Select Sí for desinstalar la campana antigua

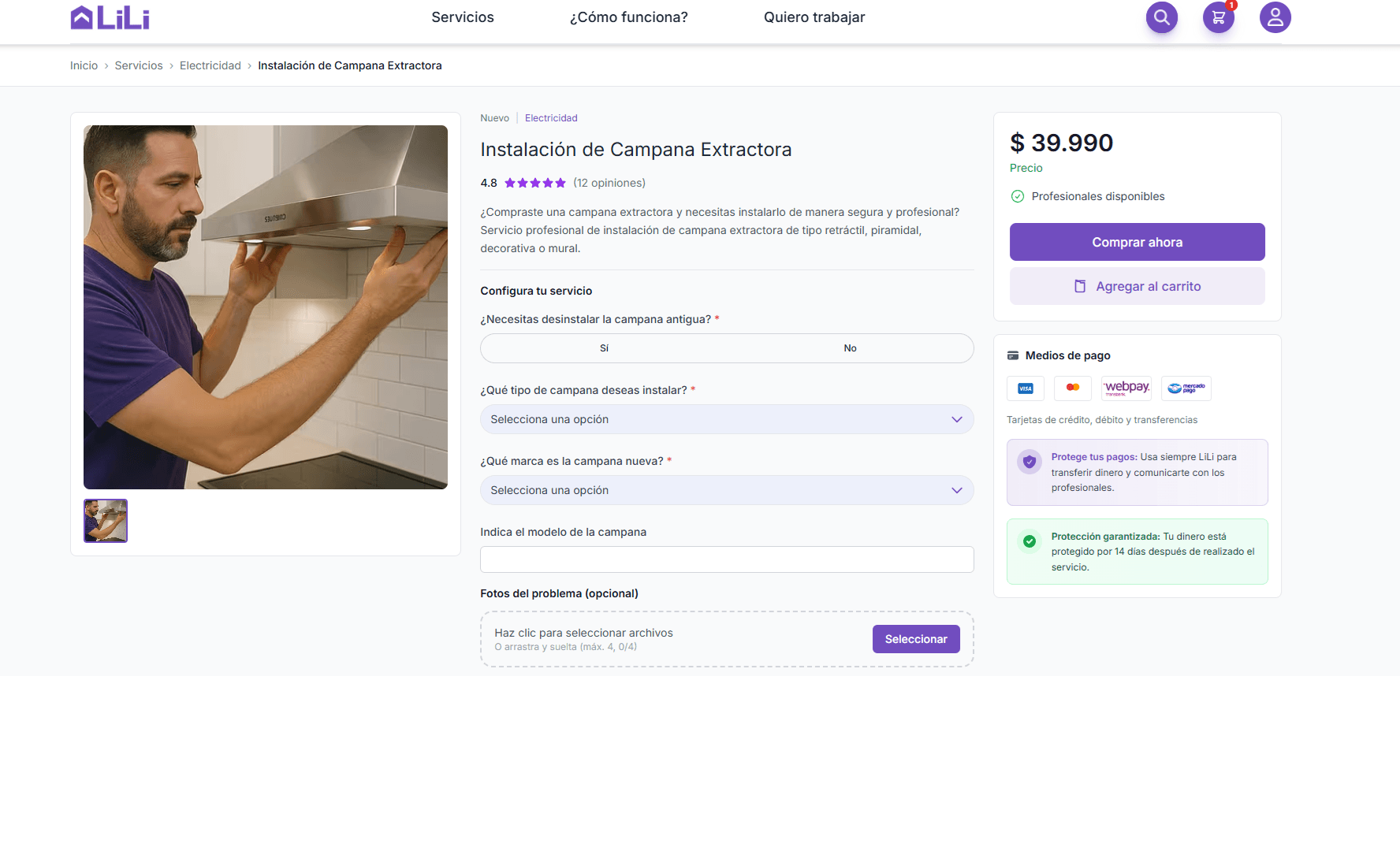coord(604,347)
